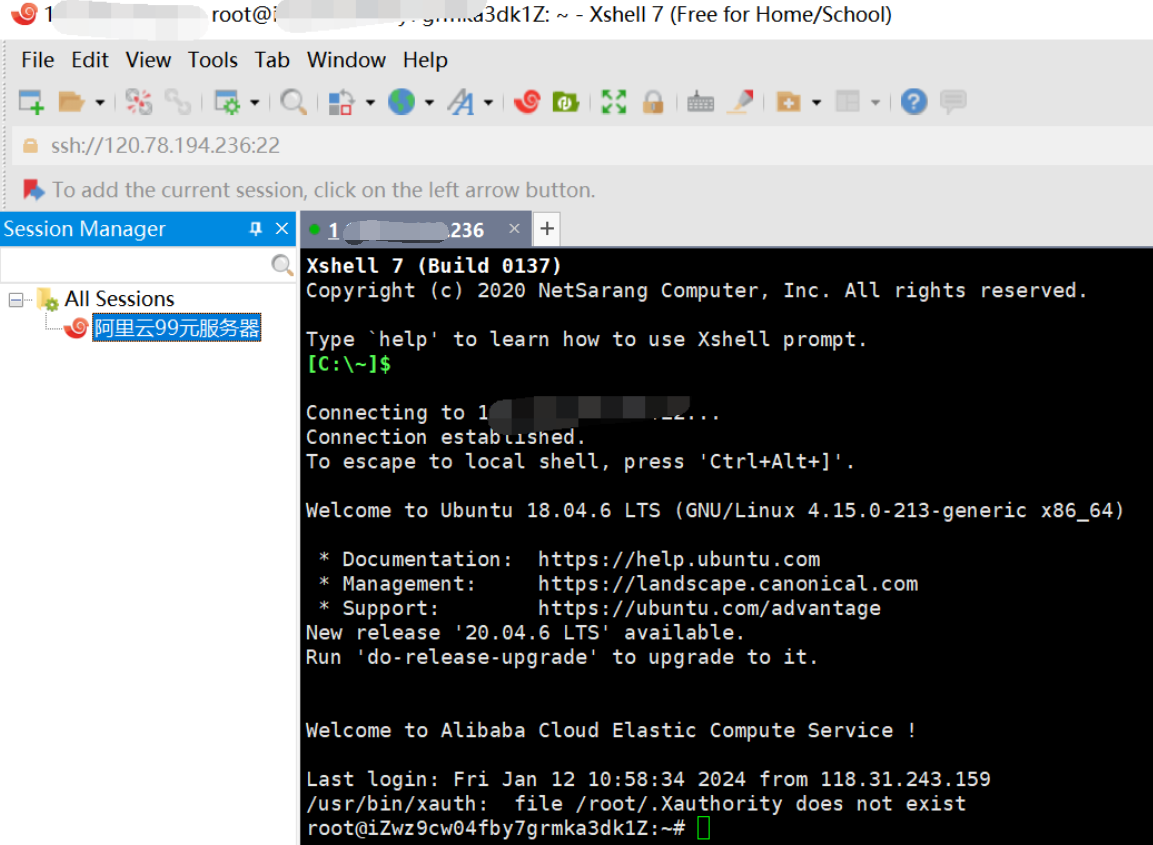Click the lock icon in address bar
The width and height of the screenshot is (1153, 845).
coord(30,146)
